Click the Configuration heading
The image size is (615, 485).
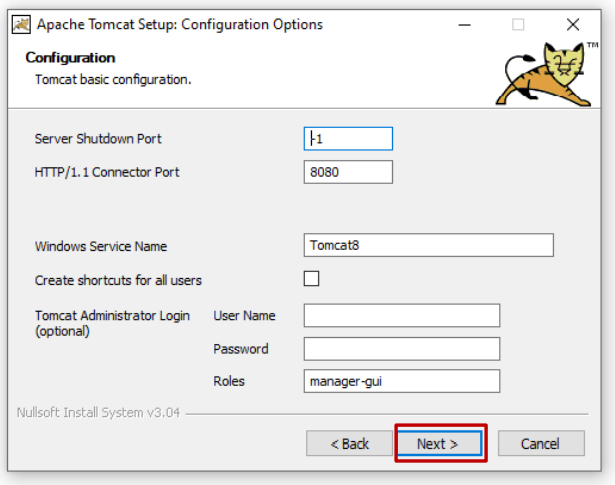(x=70, y=58)
